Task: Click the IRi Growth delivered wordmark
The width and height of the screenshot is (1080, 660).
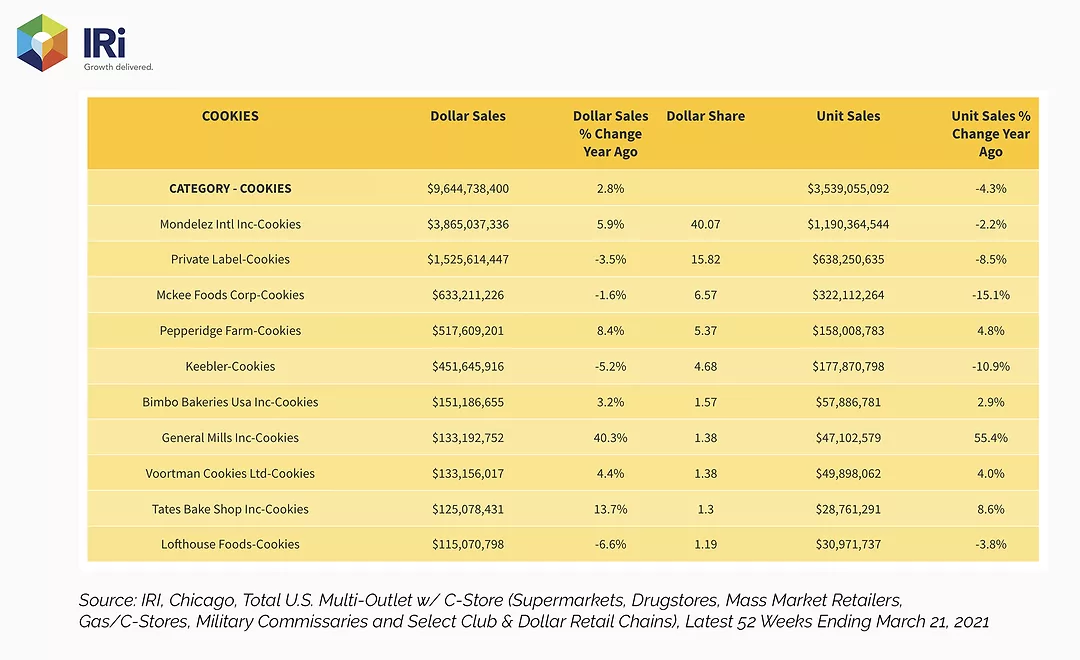Action: pos(118,49)
